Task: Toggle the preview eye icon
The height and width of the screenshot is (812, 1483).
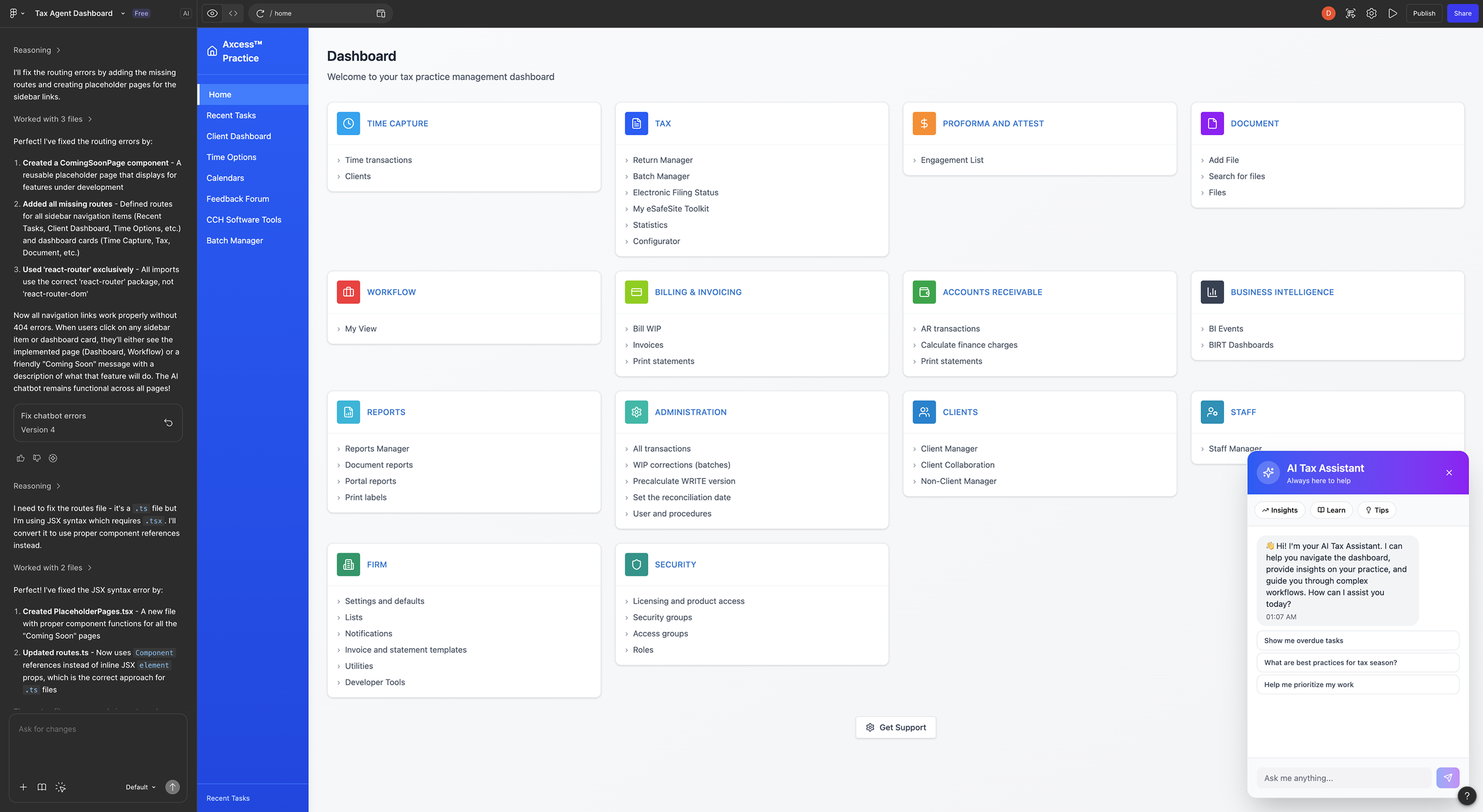Action: (212, 13)
